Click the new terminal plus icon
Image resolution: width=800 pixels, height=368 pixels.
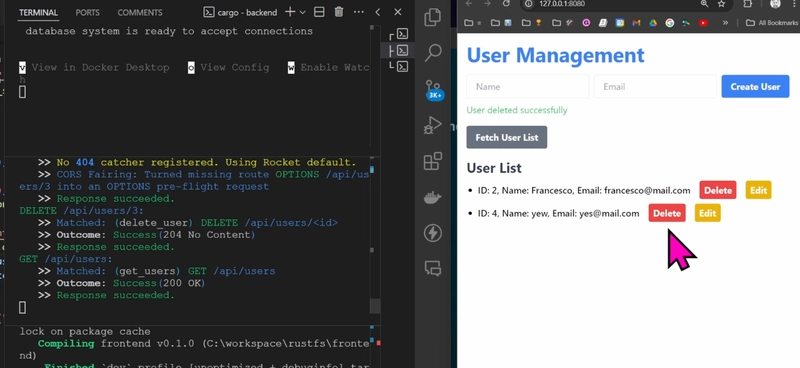pos(290,12)
